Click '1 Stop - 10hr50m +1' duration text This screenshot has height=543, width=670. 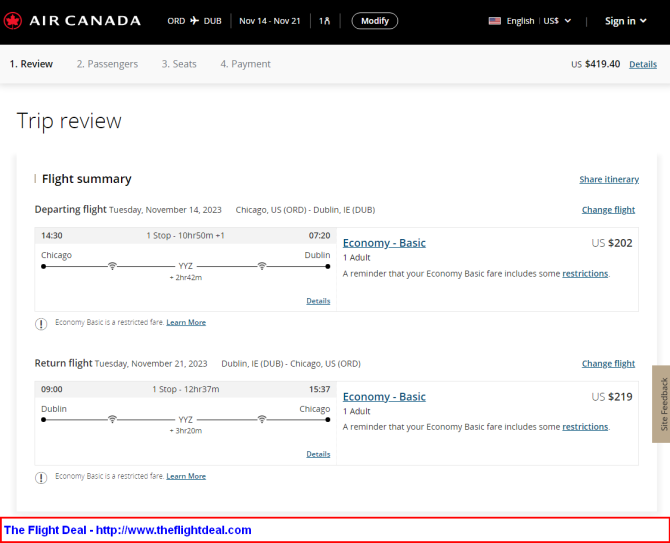pyautogui.click(x=185, y=235)
